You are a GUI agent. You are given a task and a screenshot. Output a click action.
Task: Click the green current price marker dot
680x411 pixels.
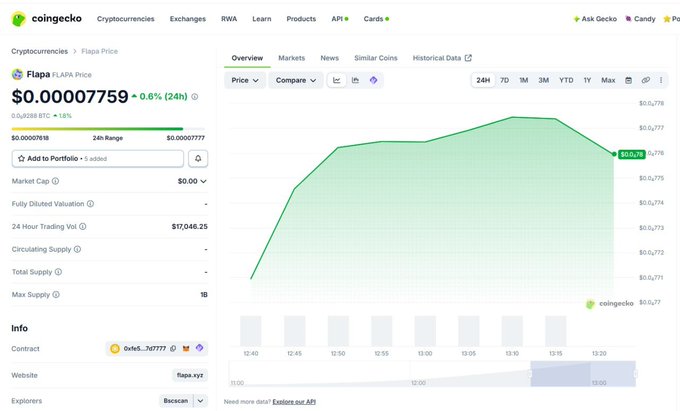[614, 154]
